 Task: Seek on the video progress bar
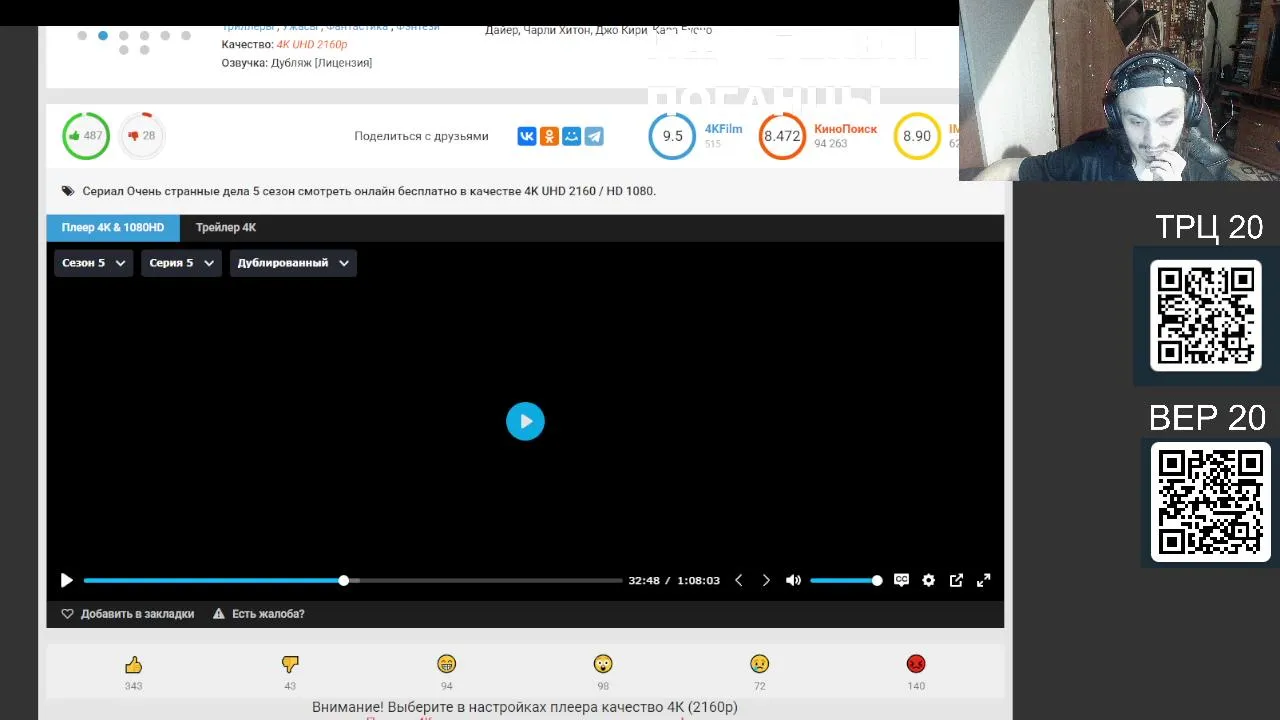tap(353, 580)
